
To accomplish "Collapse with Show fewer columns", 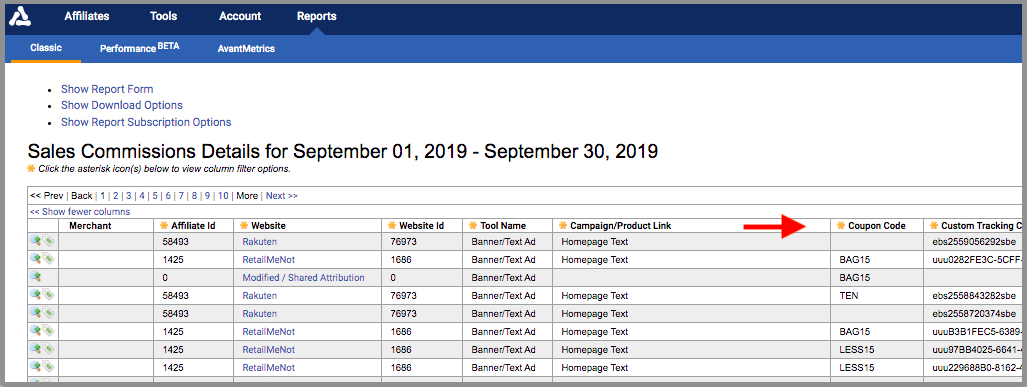I will 80,212.
